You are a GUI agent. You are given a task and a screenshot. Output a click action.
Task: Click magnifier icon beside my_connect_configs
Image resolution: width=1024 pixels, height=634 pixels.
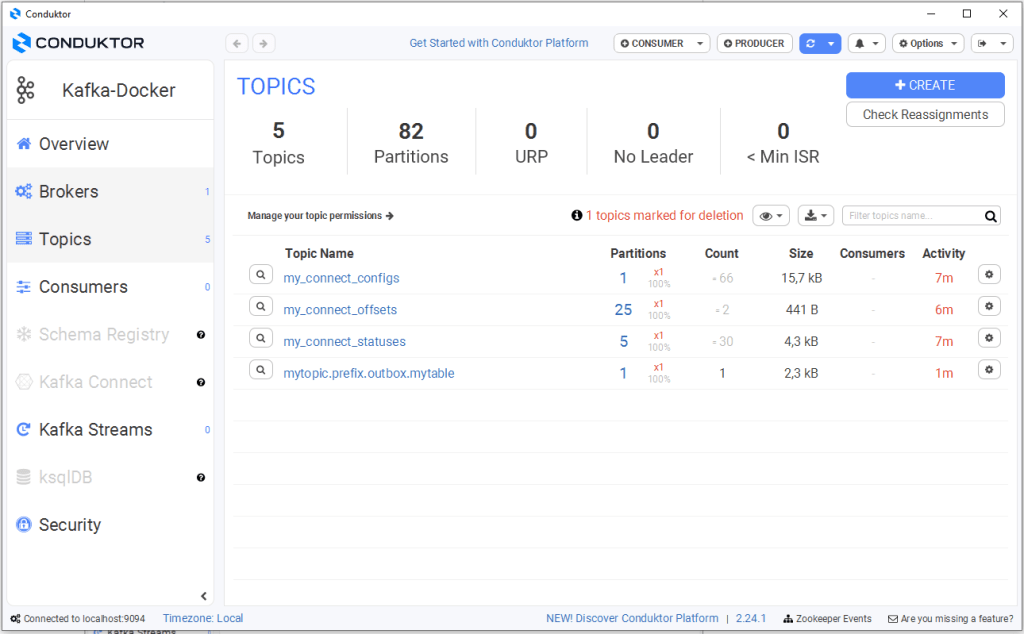point(260,277)
